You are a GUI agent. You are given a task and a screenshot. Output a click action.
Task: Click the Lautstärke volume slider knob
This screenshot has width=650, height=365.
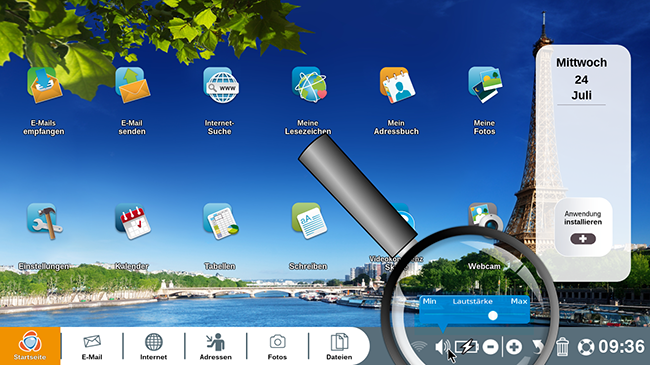point(492,316)
